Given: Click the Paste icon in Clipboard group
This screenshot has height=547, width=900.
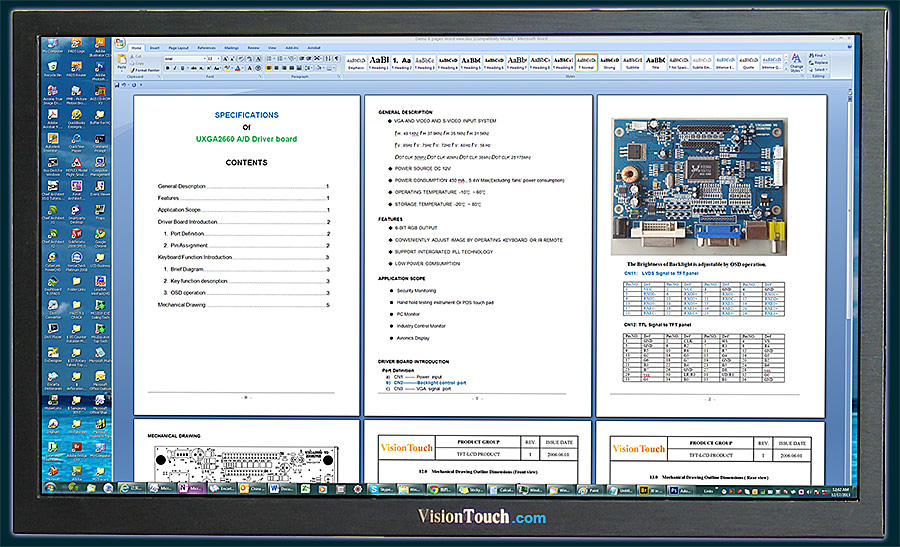Looking at the screenshot, I should click(122, 62).
